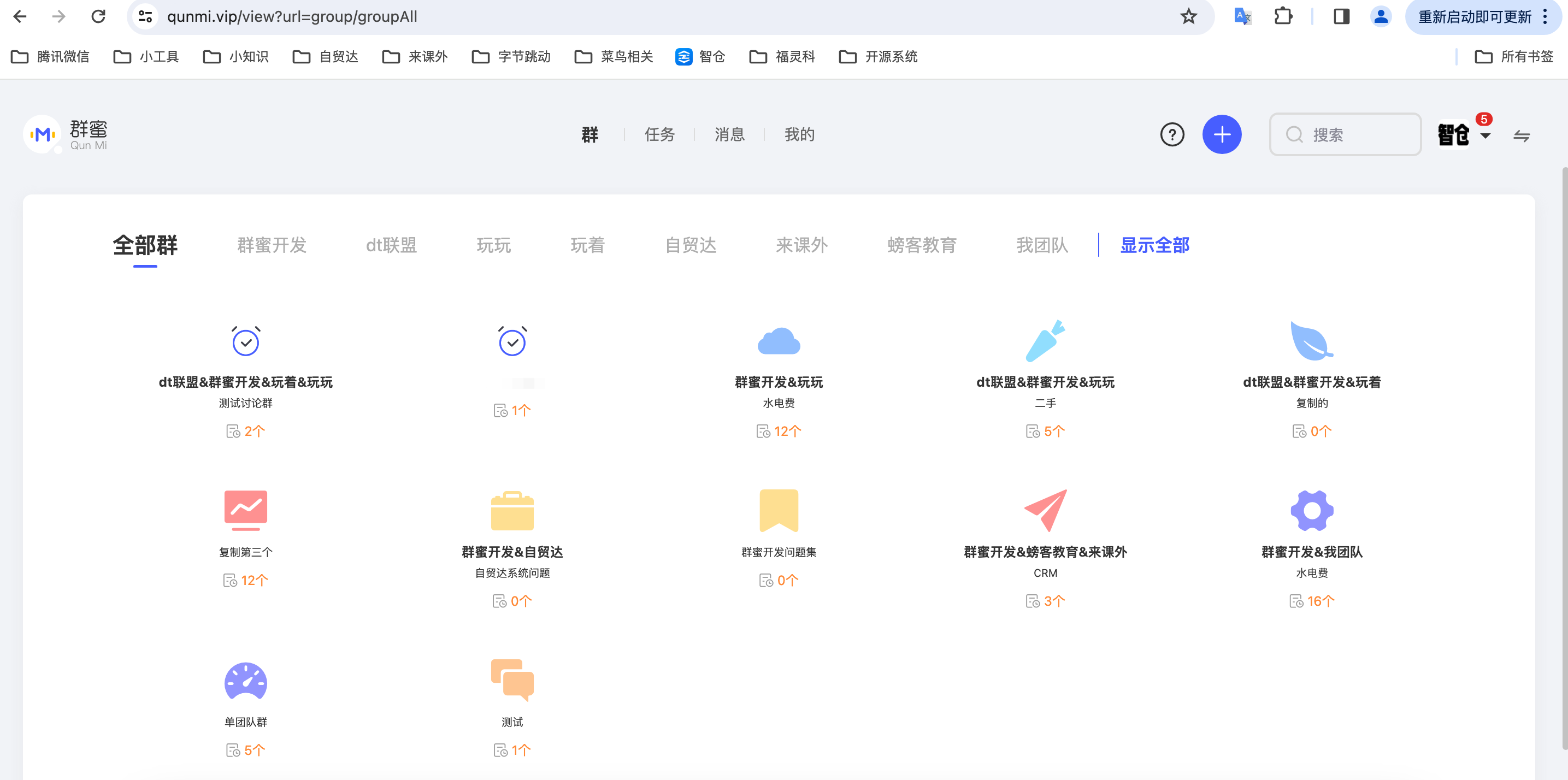Switch to the 消息 nav tab
Viewport: 1568px width, 780px height.
(x=729, y=134)
